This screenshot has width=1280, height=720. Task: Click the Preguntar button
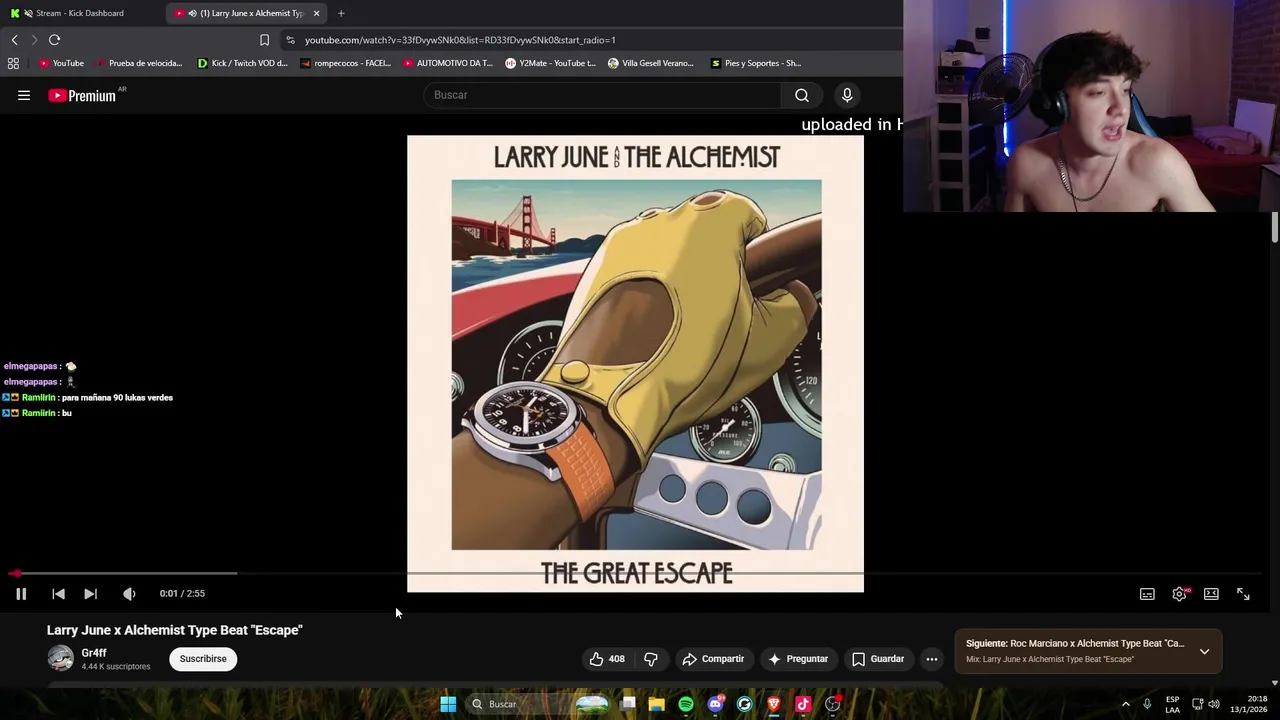click(x=798, y=659)
